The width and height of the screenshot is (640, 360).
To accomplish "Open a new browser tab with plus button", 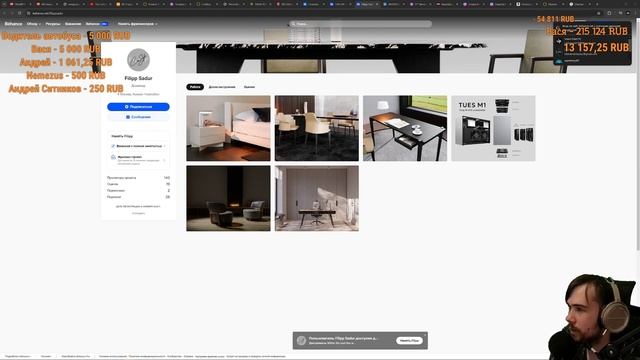I will click(x=597, y=4).
